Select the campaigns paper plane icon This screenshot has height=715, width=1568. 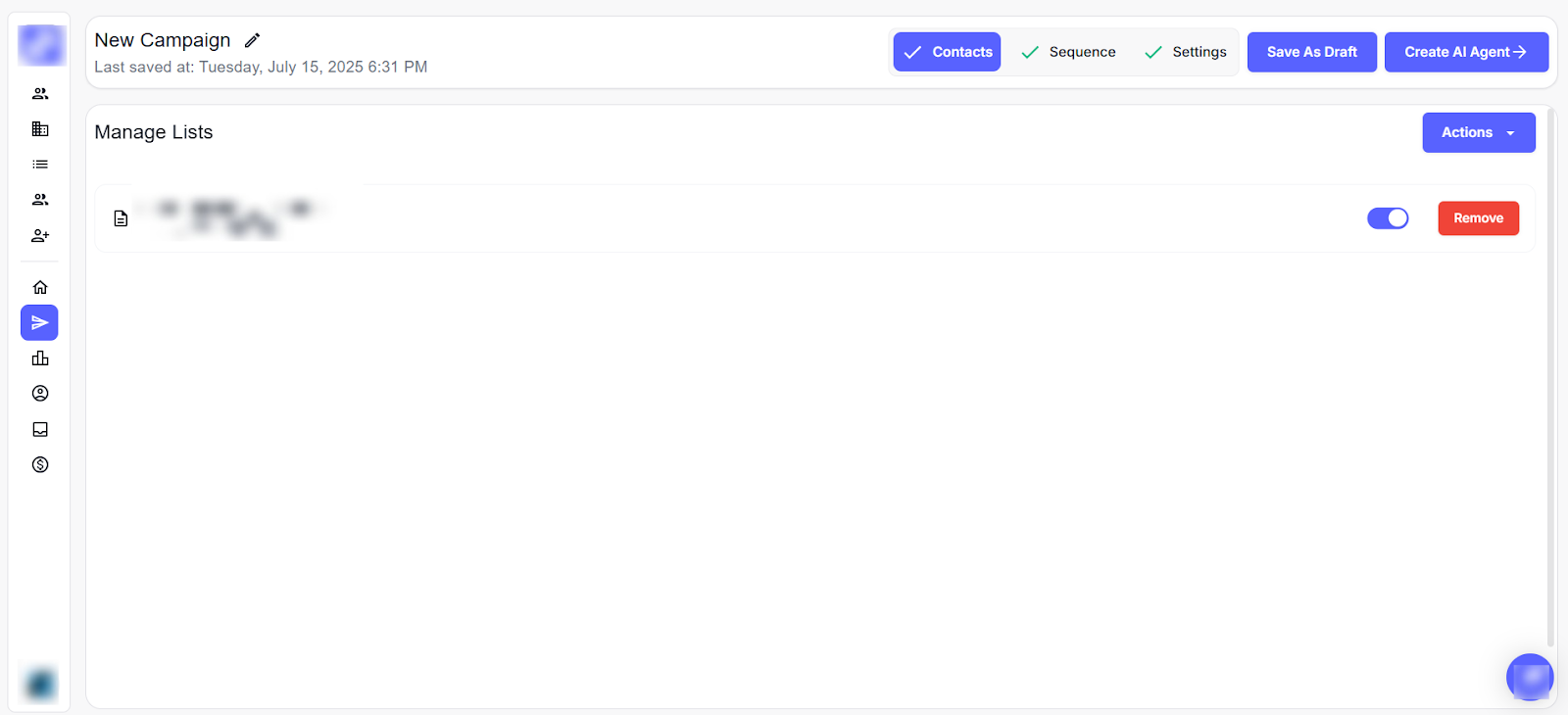click(x=40, y=322)
